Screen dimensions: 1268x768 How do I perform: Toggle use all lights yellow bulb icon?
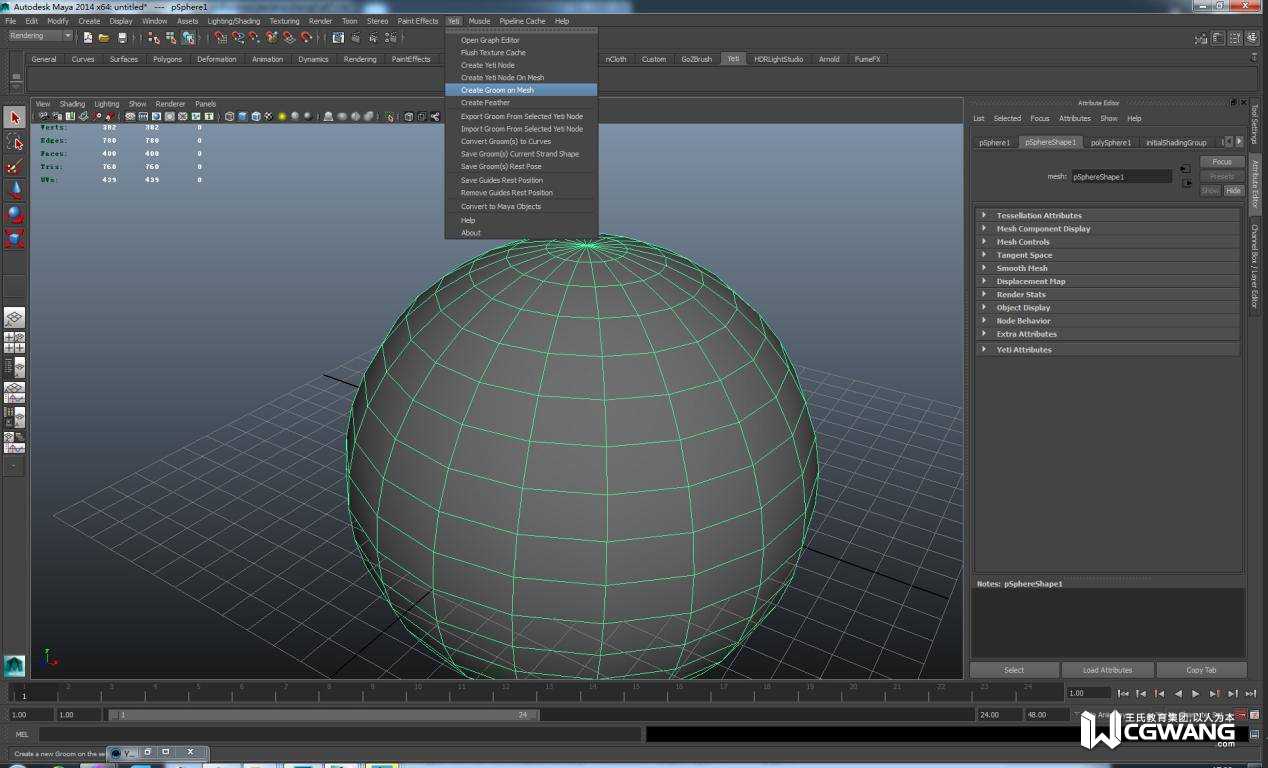(x=282, y=117)
